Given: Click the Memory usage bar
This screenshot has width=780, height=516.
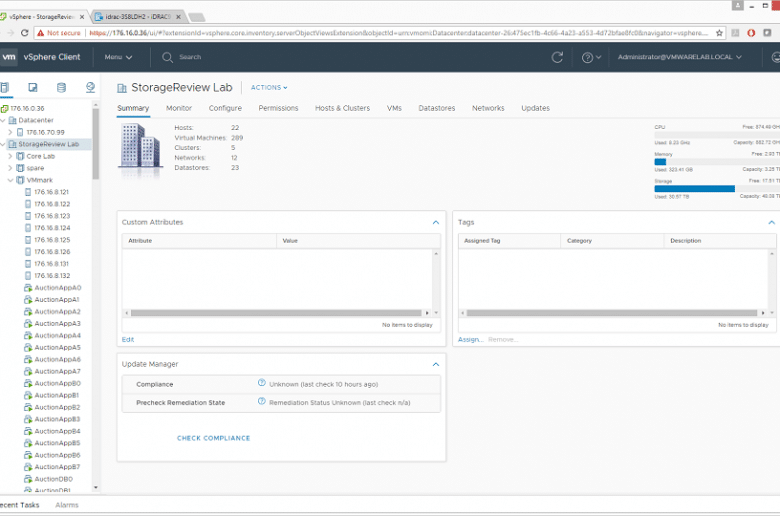Looking at the screenshot, I should click(x=717, y=162).
